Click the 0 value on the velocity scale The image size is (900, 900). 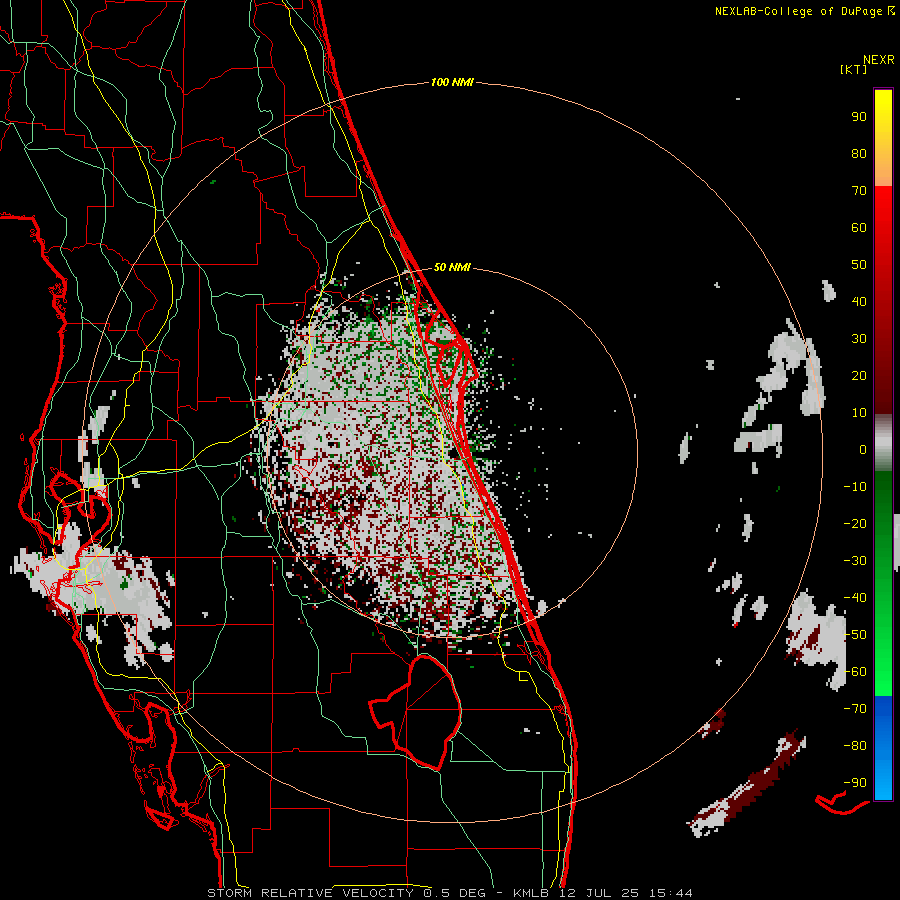863,449
